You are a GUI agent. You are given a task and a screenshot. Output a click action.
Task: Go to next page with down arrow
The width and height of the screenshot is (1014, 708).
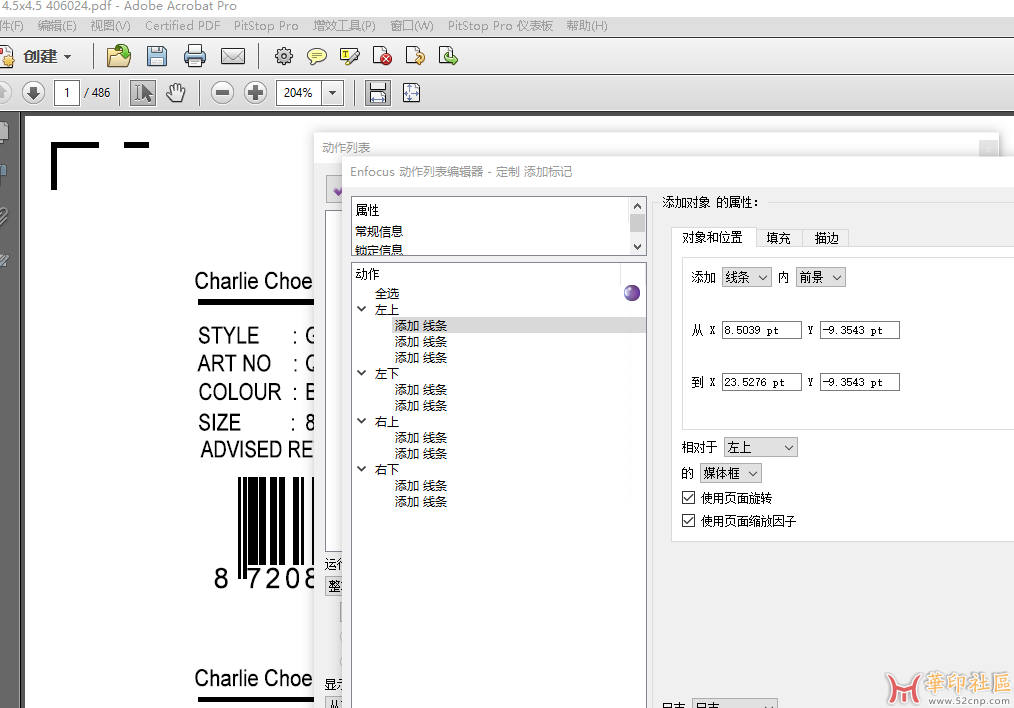pos(33,92)
